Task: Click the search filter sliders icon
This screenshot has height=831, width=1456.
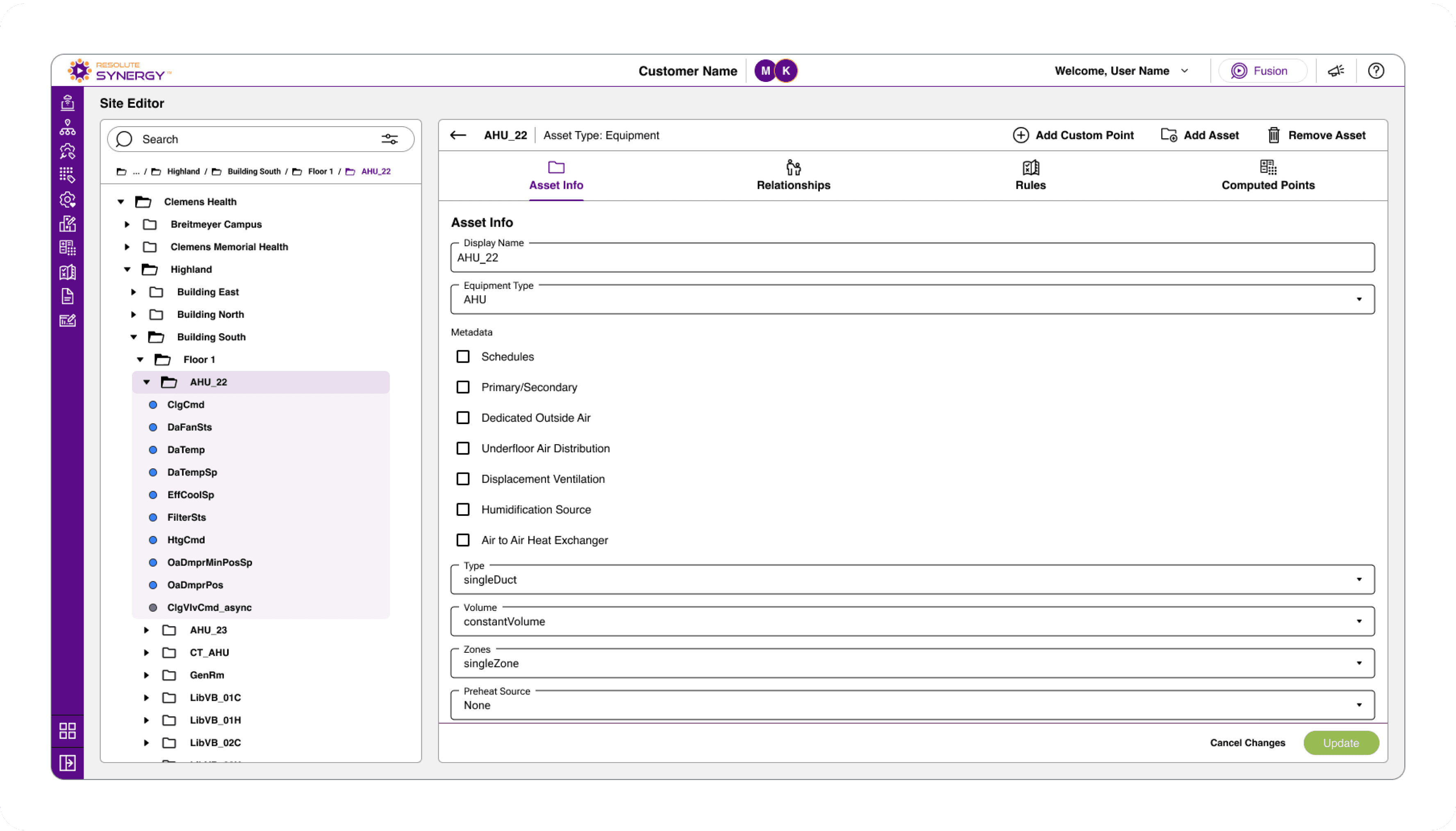Action: pyautogui.click(x=389, y=139)
